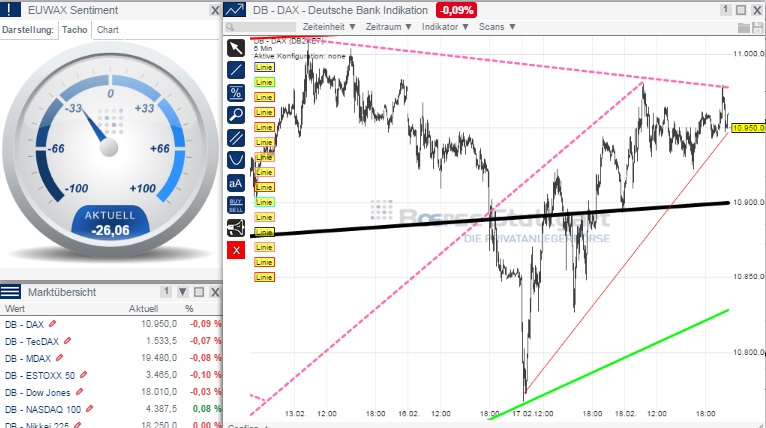Click the DB - DAX row name
This screenshot has height=428, width=766.
(x=24, y=324)
